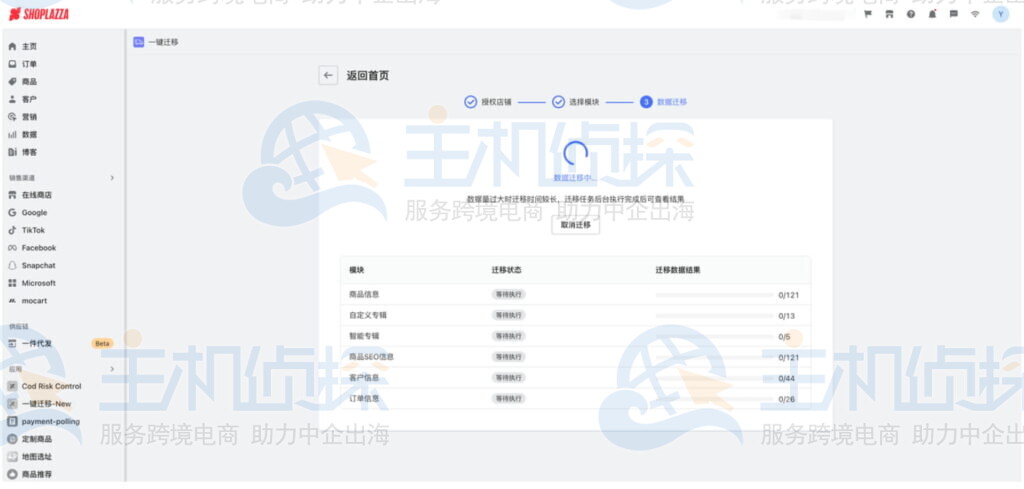Expand the 应用 section chevron
Screen dimensions: 1024x489
click(112, 369)
